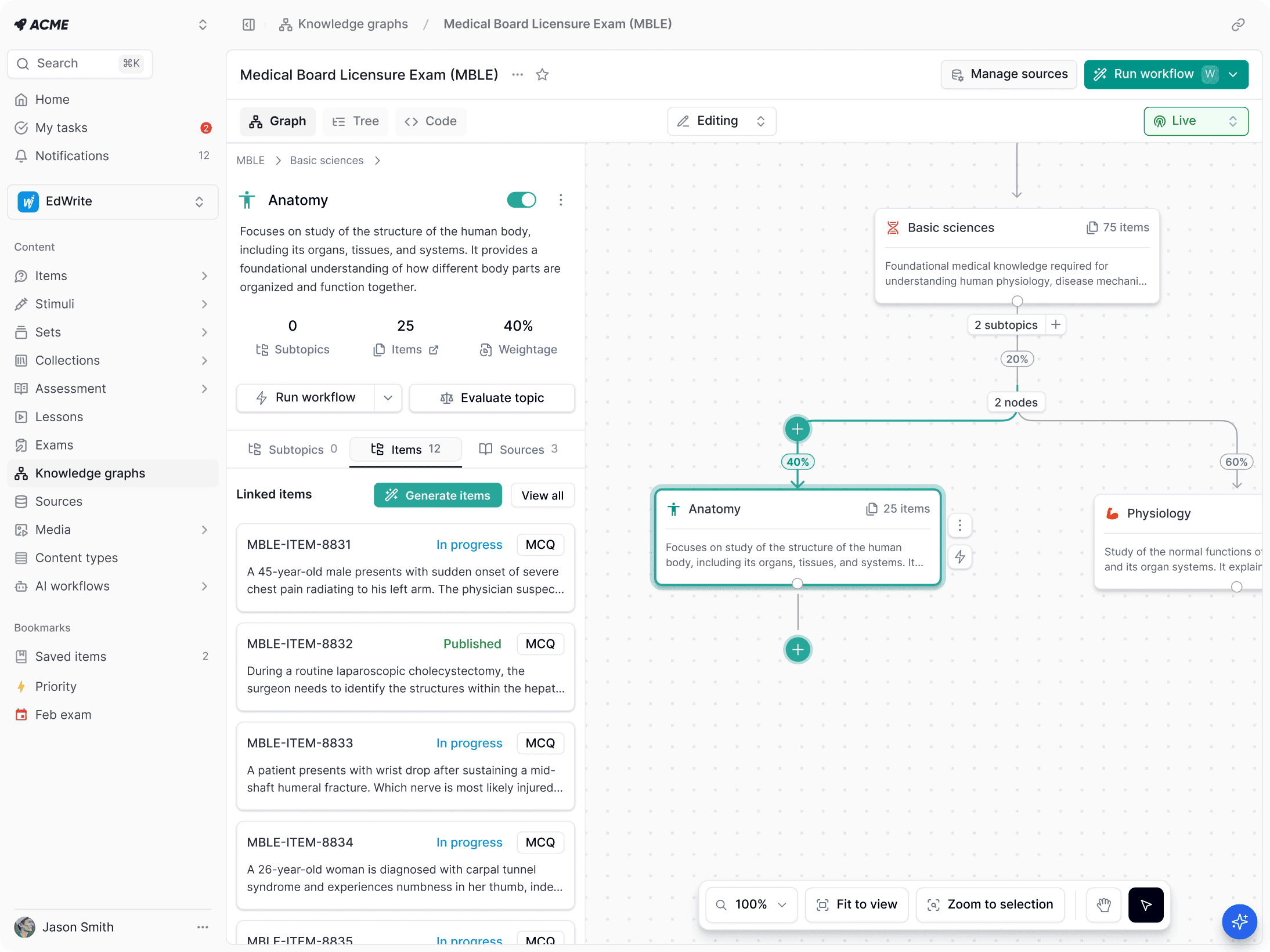
Task: Open the Editing mode dropdown
Action: click(x=721, y=121)
